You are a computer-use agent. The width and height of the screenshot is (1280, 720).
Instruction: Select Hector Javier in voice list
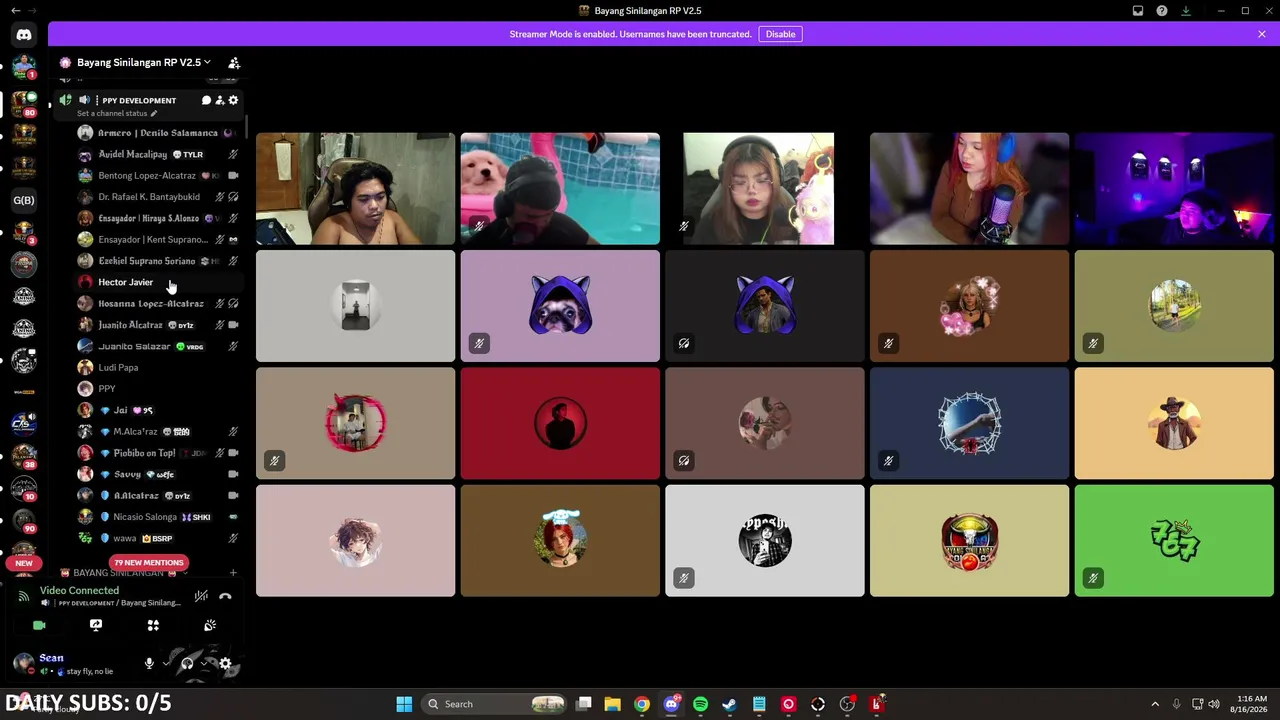[158, 282]
